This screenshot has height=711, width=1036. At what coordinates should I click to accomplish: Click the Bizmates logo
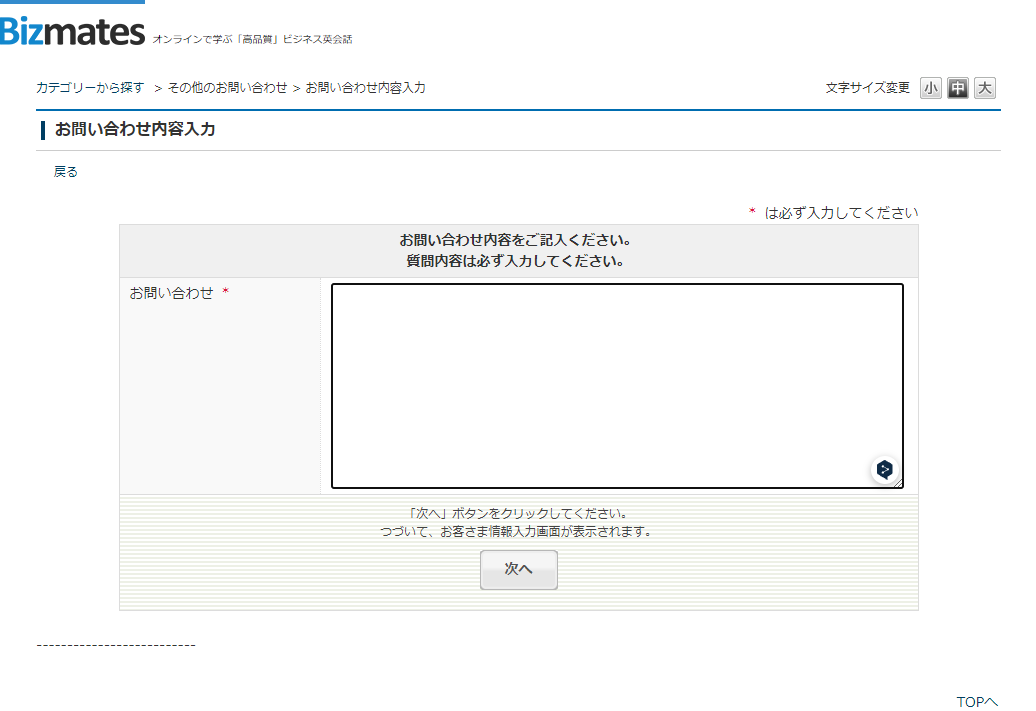point(70,30)
